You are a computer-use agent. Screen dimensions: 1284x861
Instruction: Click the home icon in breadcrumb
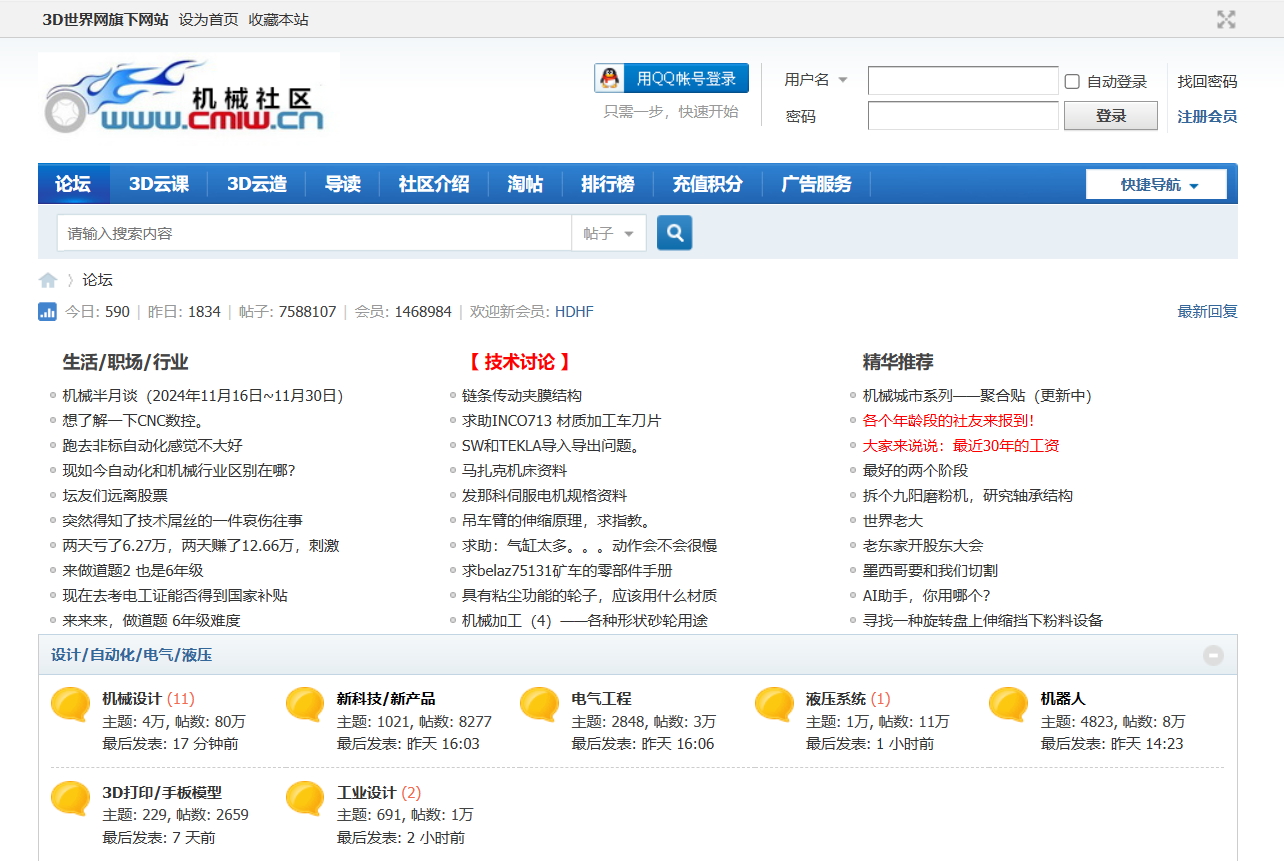tap(48, 280)
